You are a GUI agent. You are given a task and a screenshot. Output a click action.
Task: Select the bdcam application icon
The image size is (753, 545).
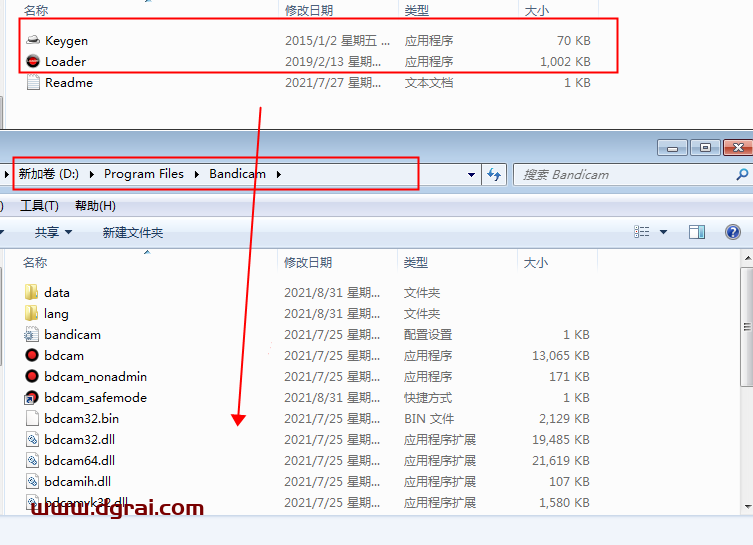32,355
